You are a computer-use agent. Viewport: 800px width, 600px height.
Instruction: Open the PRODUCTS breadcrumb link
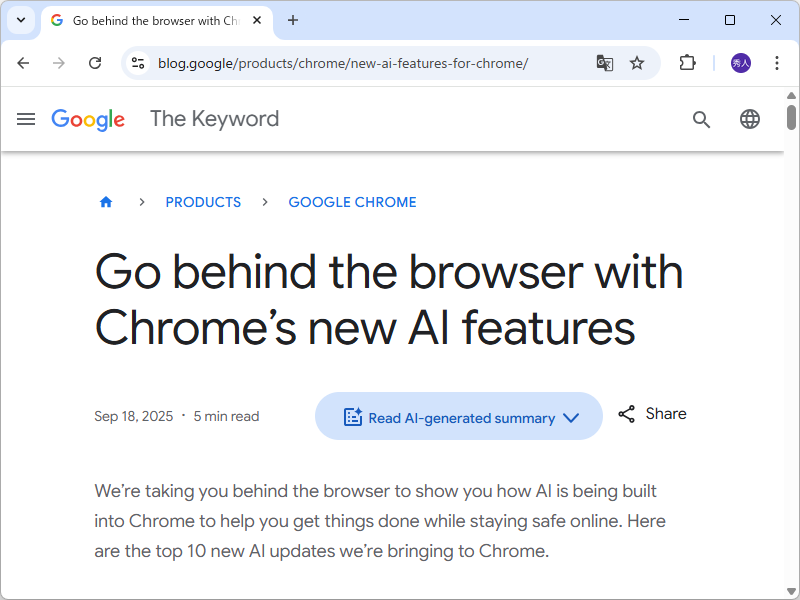click(x=203, y=202)
